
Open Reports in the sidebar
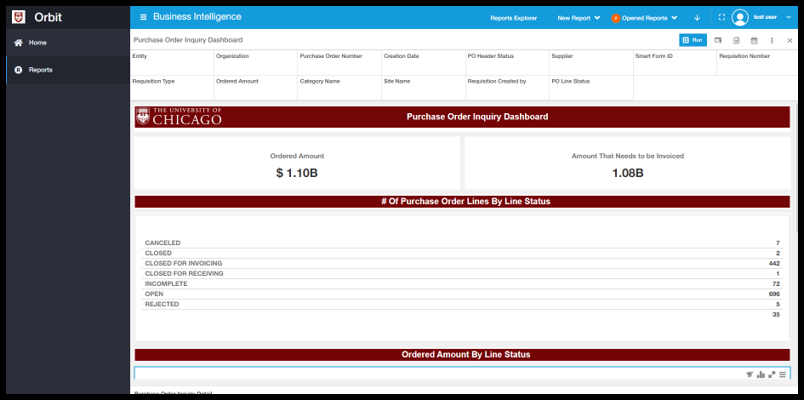point(68,70)
